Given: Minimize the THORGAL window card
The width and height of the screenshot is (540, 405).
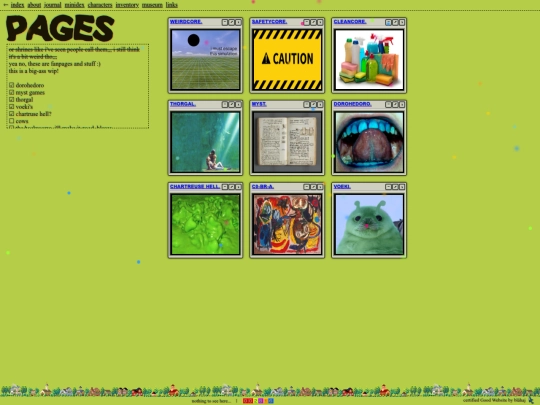Looking at the screenshot, I should pos(225,104).
